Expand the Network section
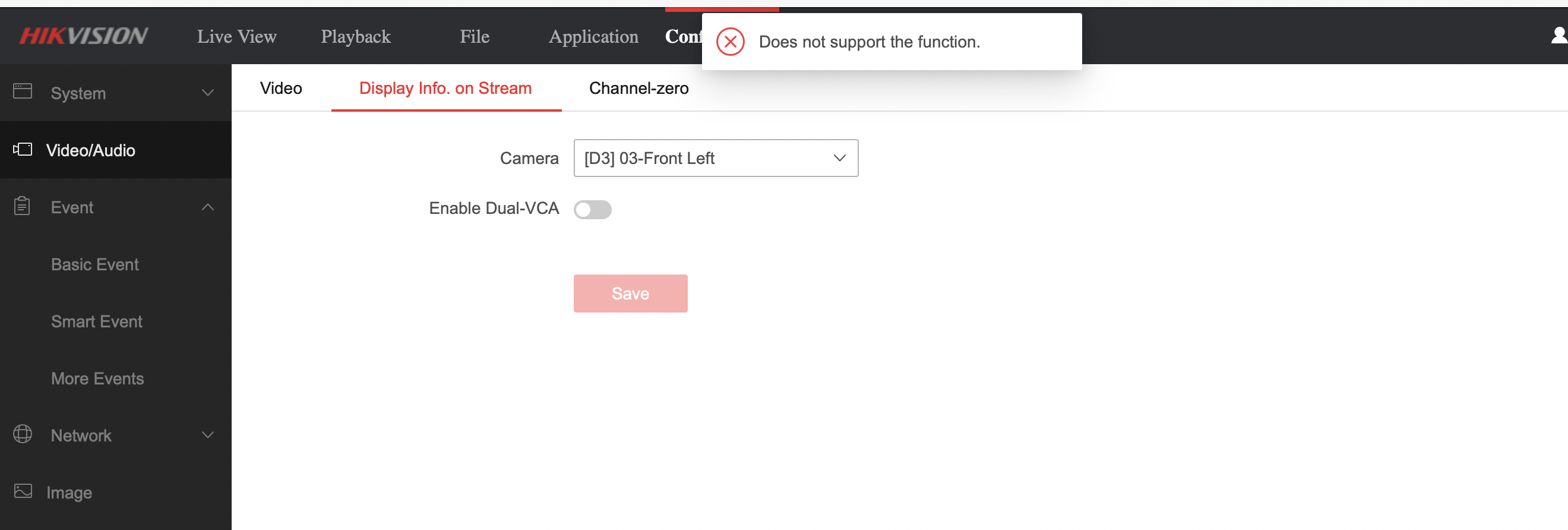1568x530 pixels. [207, 434]
